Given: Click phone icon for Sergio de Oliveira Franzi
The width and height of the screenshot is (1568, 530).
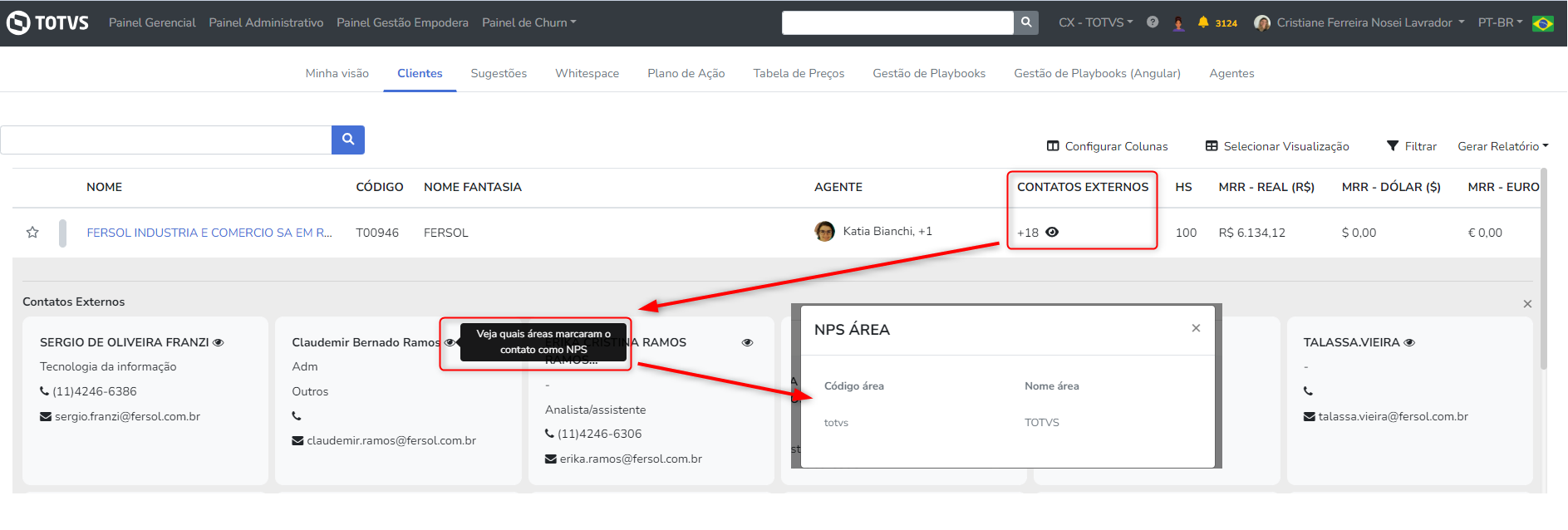Looking at the screenshot, I should pyautogui.click(x=44, y=391).
